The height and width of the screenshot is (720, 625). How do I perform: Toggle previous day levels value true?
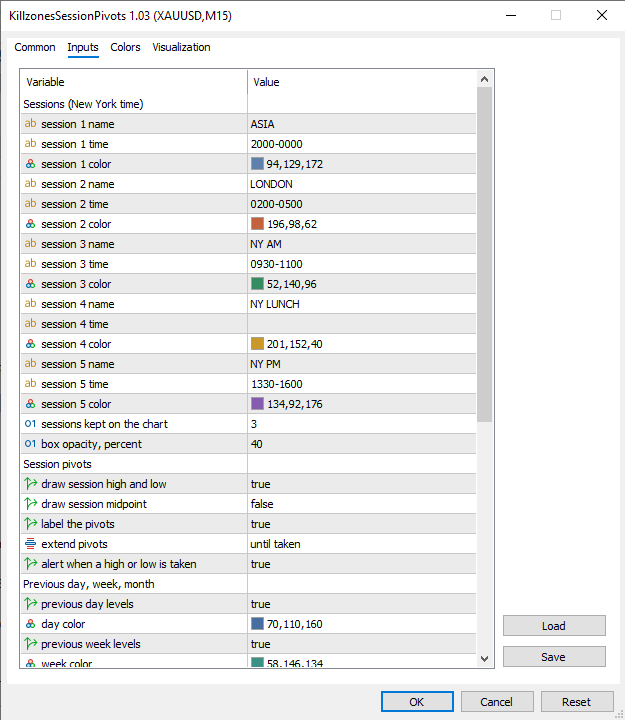point(361,604)
